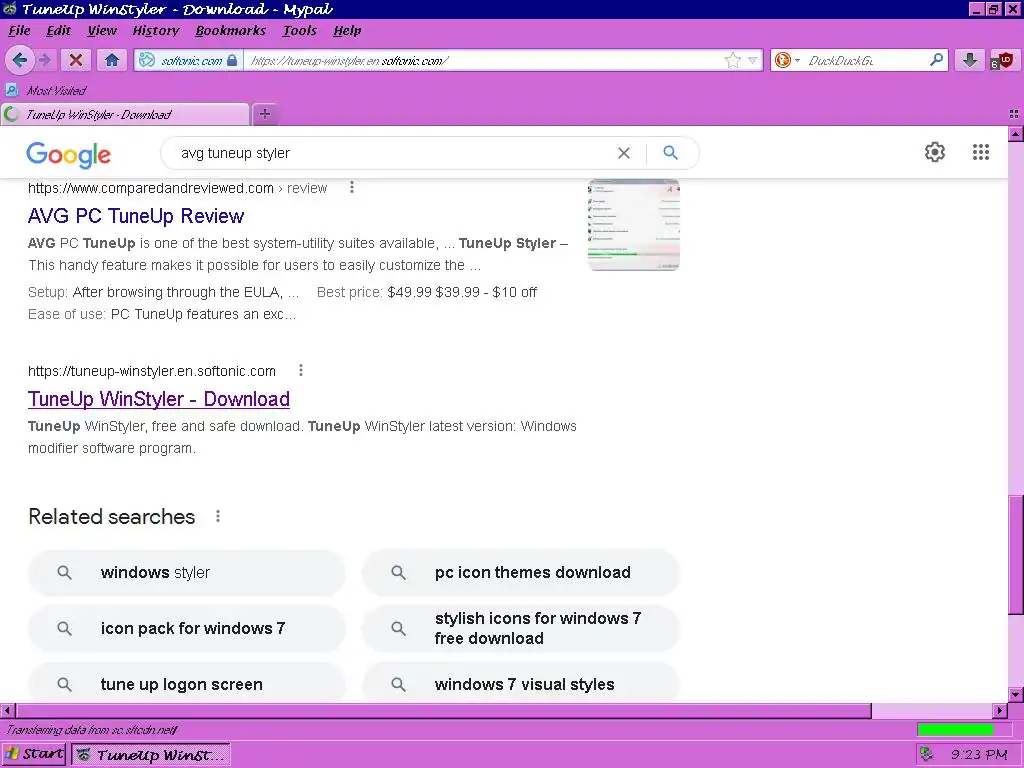Open the Tools menu

[x=299, y=31]
